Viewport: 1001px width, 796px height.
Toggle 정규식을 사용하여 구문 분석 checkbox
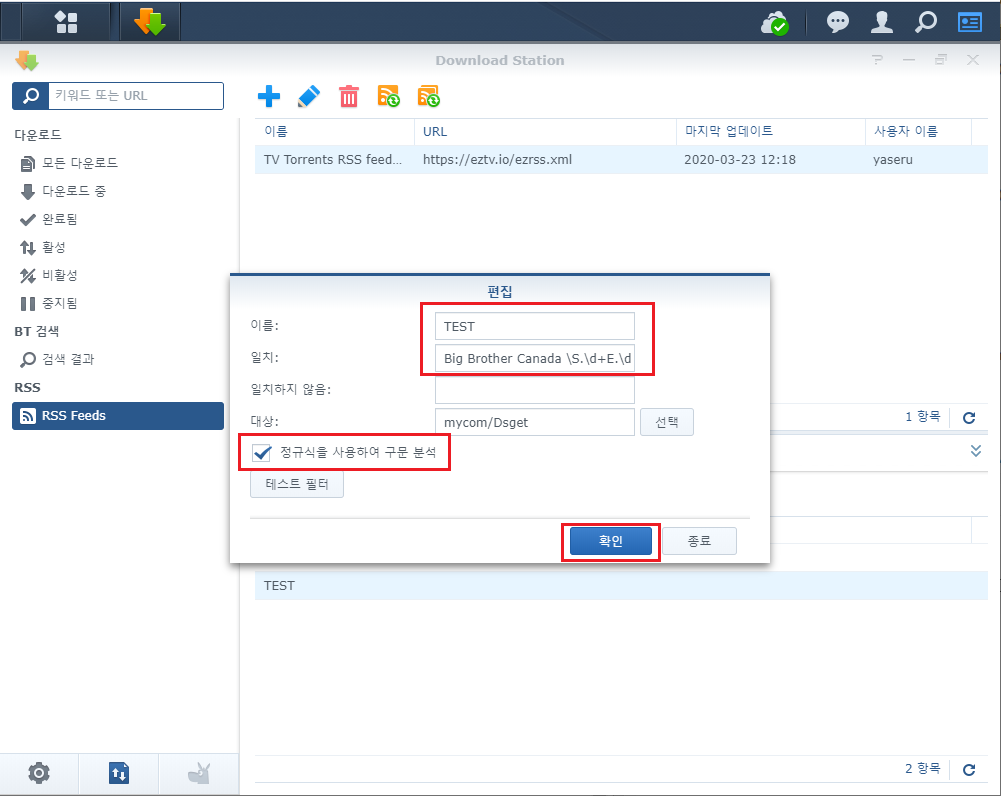coord(262,453)
